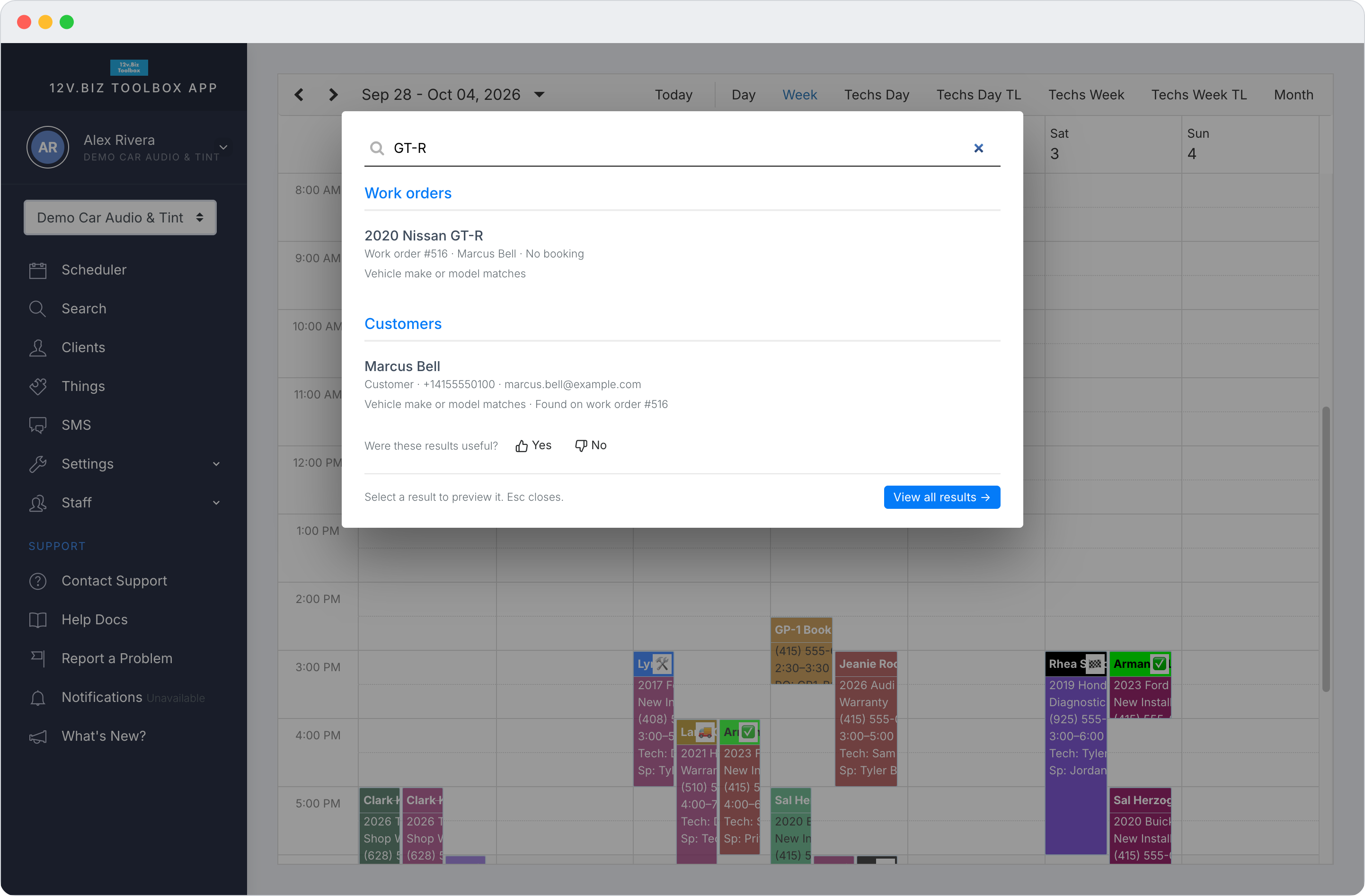Click the Sat 3 column header
Viewport: 1365px width, 896px height.
(x=1113, y=144)
